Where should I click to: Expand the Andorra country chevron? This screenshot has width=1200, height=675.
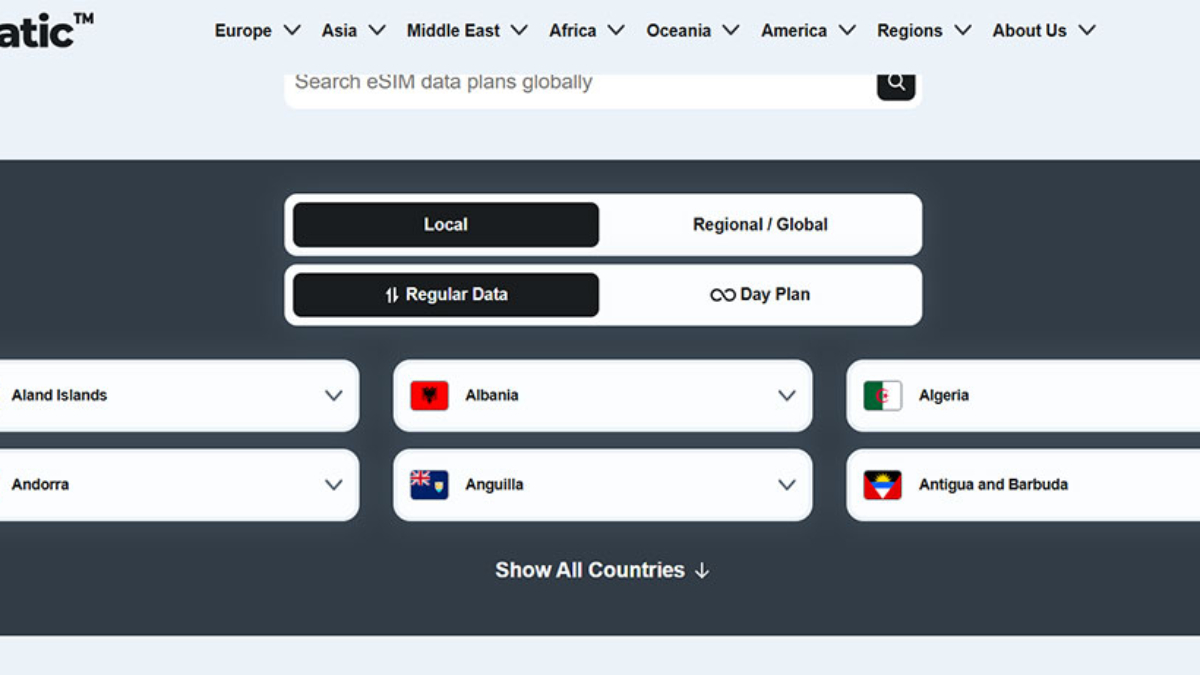click(333, 485)
